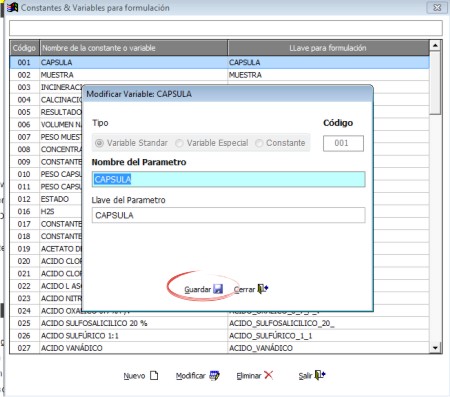Viewport: 450px width, 397px height.
Task: Click the Llave del Parametro input field
Action: [x=228, y=215]
